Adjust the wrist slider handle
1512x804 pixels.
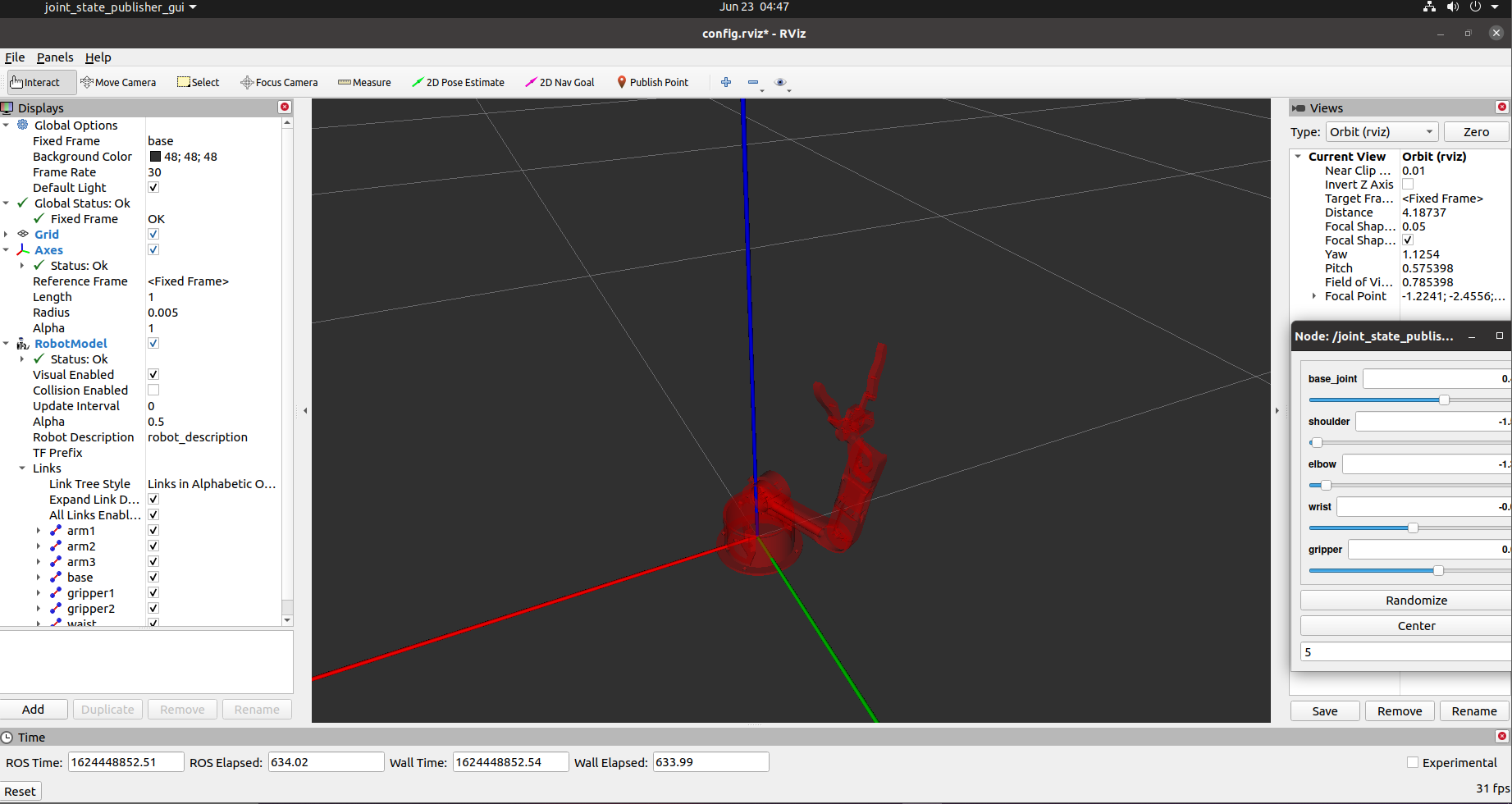tap(1413, 528)
